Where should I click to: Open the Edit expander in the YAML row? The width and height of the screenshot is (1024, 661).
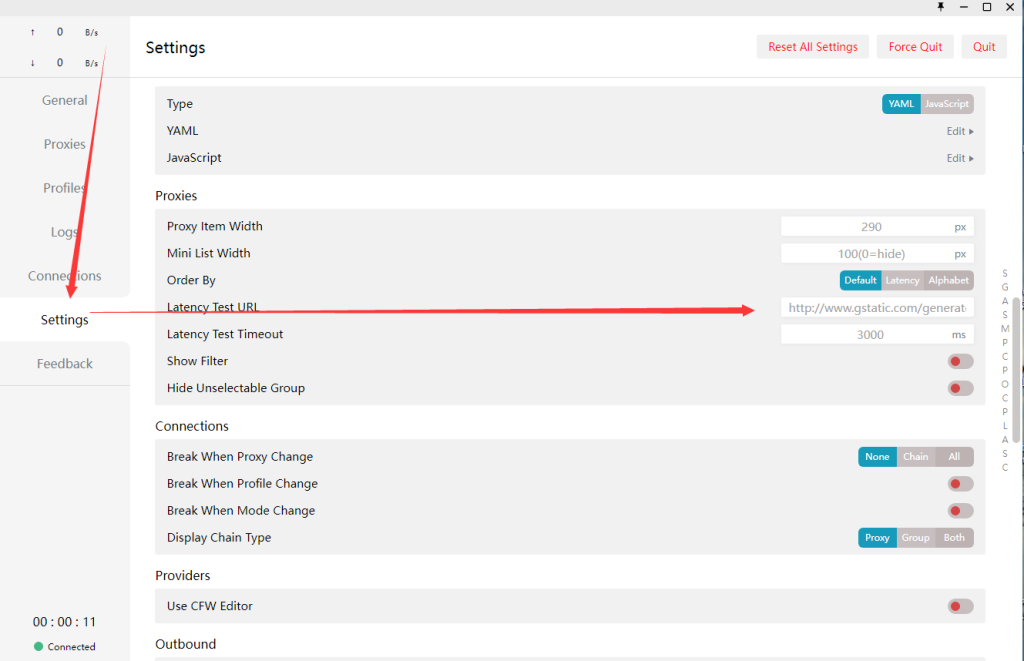click(960, 131)
